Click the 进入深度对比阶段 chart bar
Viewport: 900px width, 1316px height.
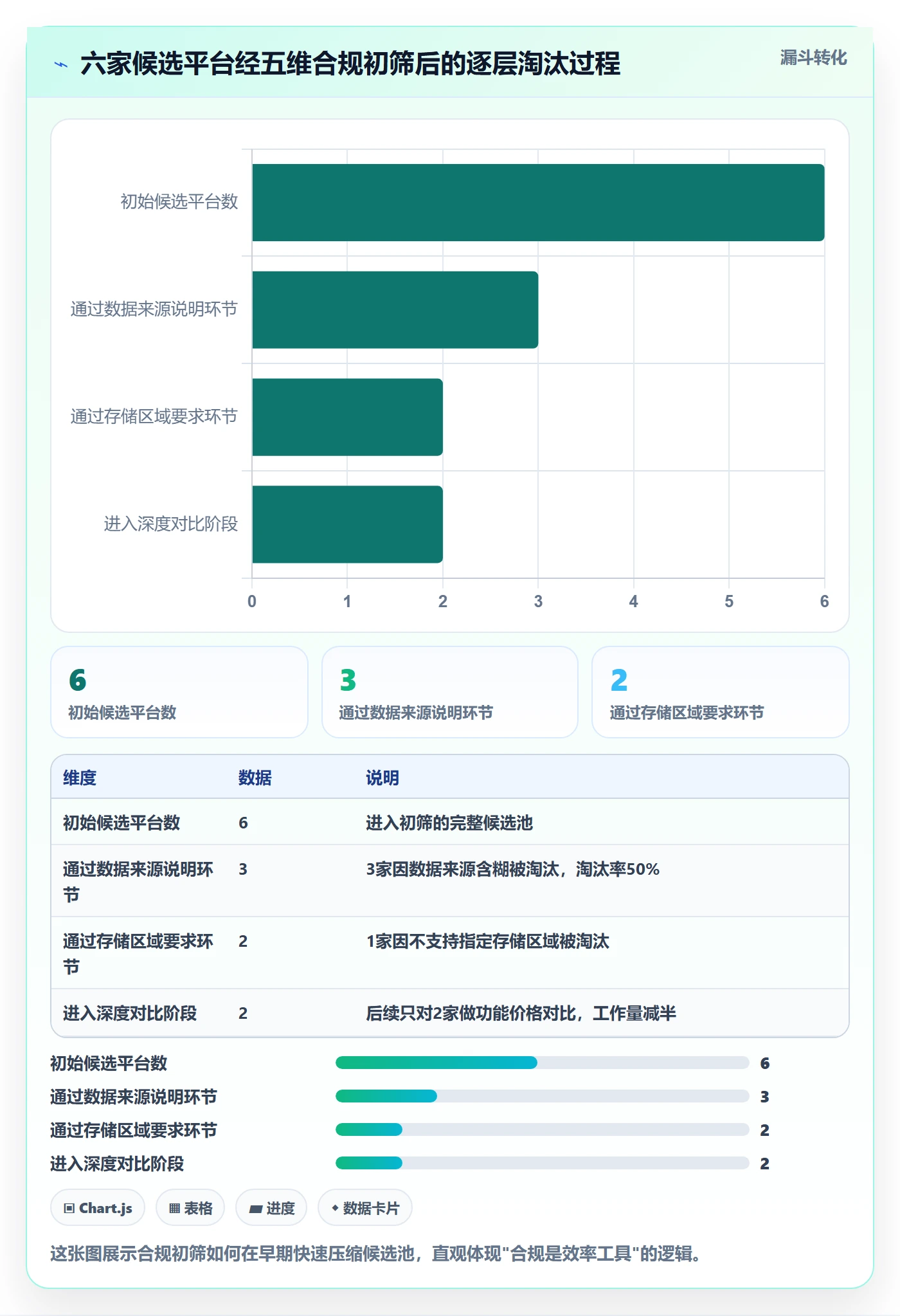[x=347, y=524]
